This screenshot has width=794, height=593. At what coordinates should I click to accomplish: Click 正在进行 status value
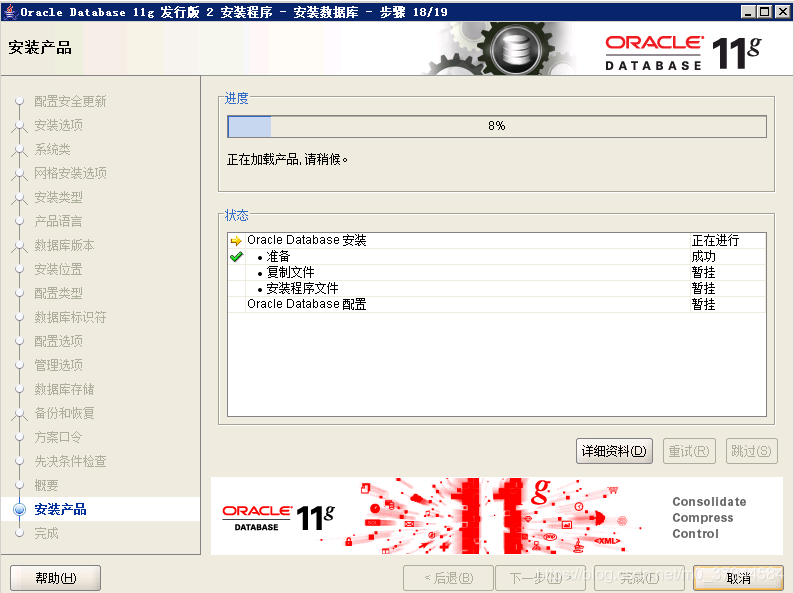coord(715,241)
